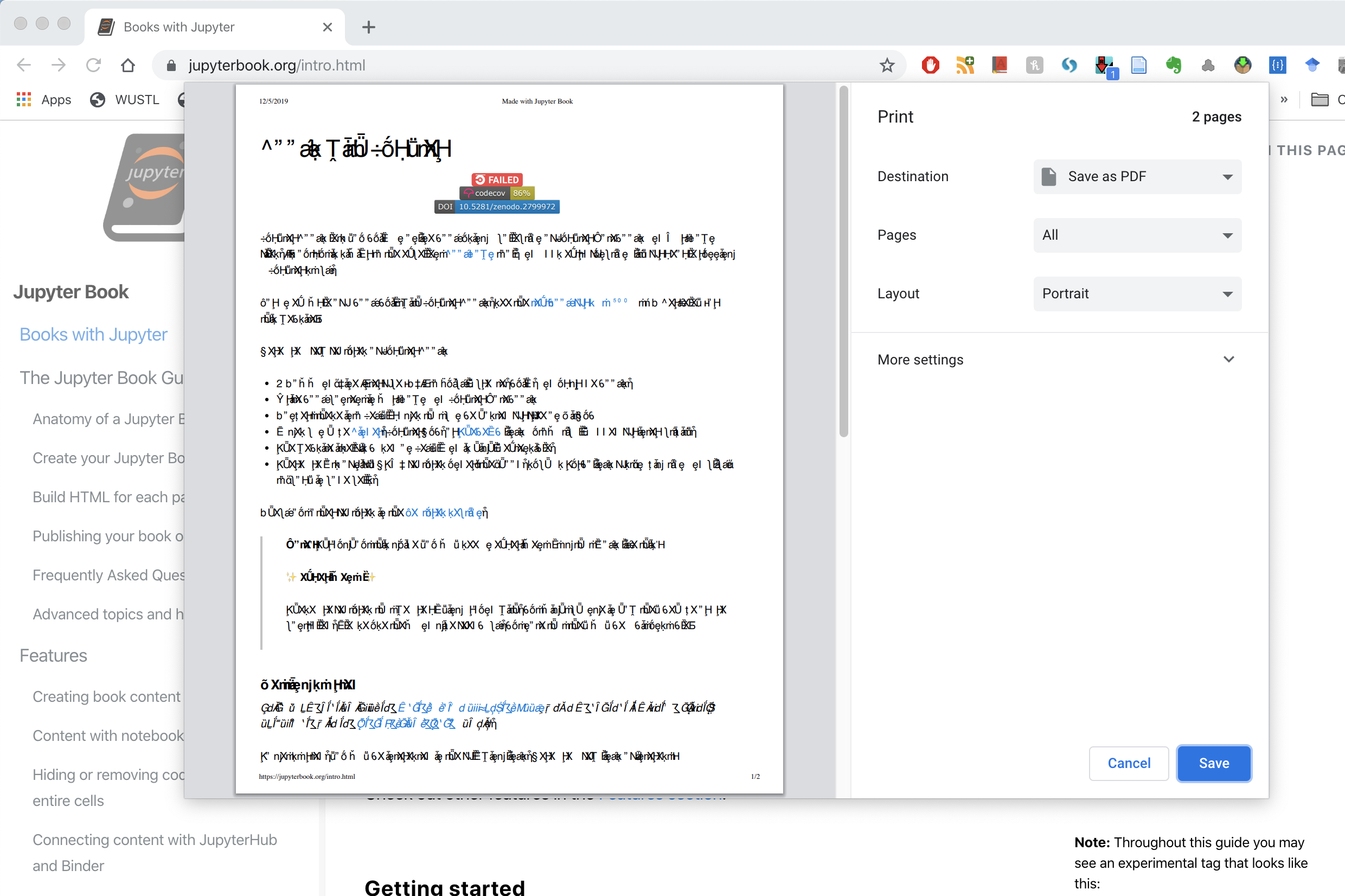Click the Save button
1345x896 pixels.
click(x=1214, y=763)
